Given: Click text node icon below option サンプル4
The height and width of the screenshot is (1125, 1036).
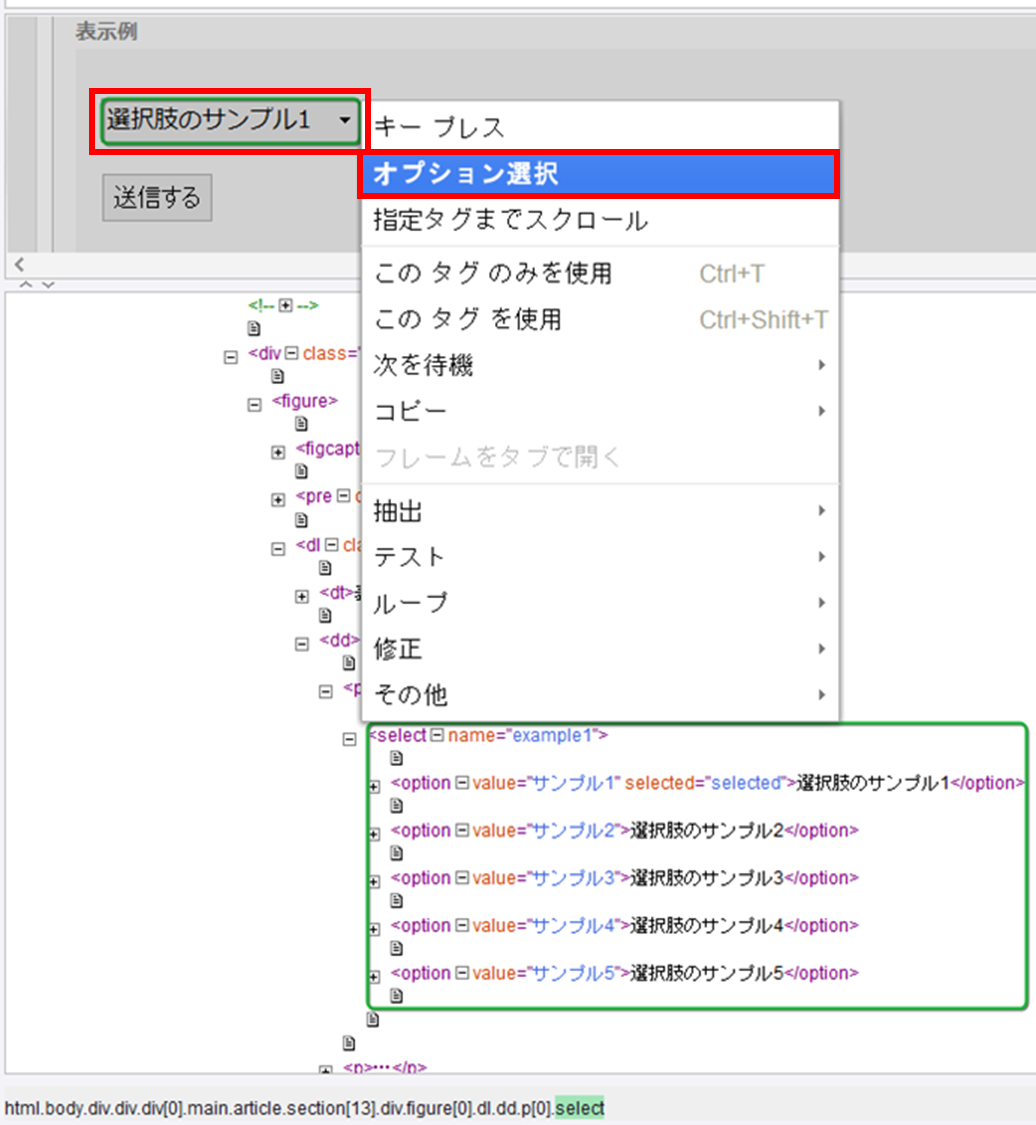Looking at the screenshot, I should point(397,949).
